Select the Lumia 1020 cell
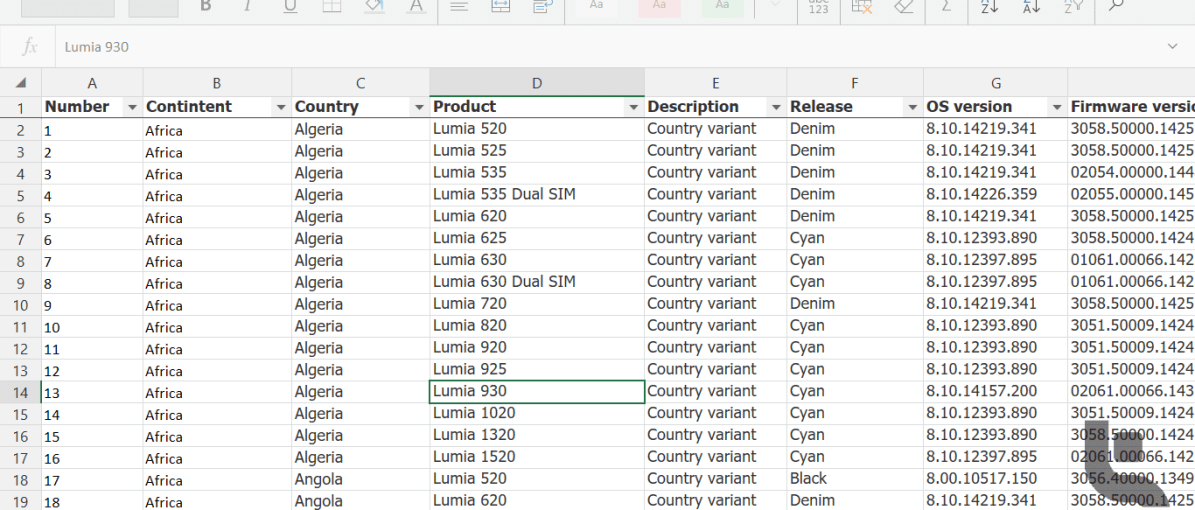Image resolution: width=1195 pixels, height=510 pixels. 537,414
